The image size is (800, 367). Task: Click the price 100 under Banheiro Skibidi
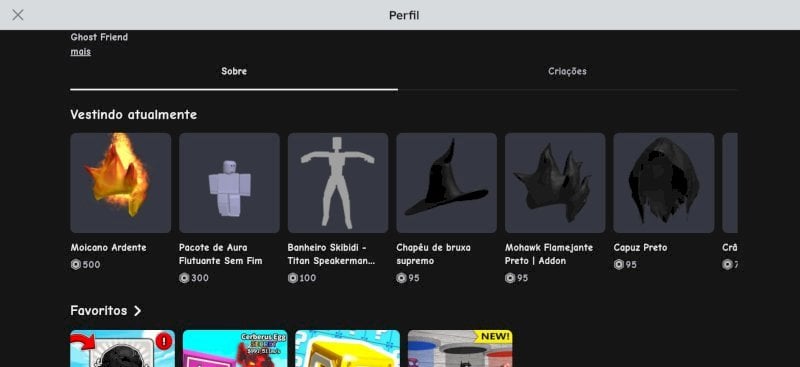click(x=308, y=278)
